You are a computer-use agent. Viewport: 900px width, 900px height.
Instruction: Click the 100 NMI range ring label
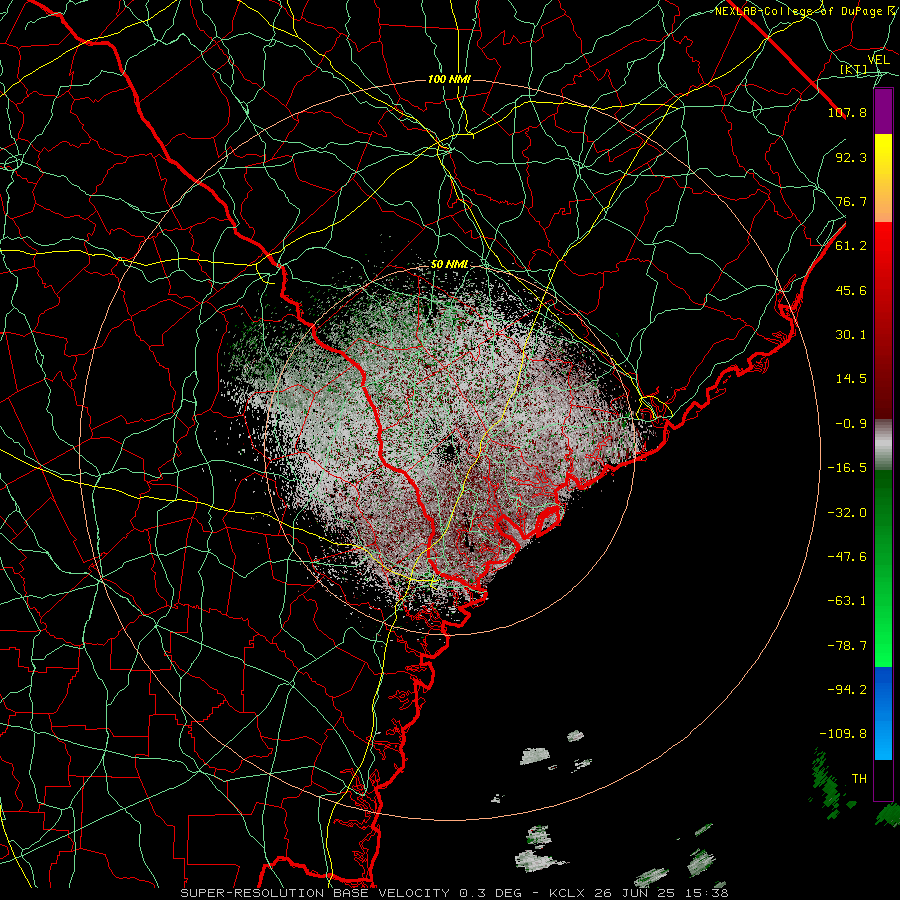tap(449, 79)
